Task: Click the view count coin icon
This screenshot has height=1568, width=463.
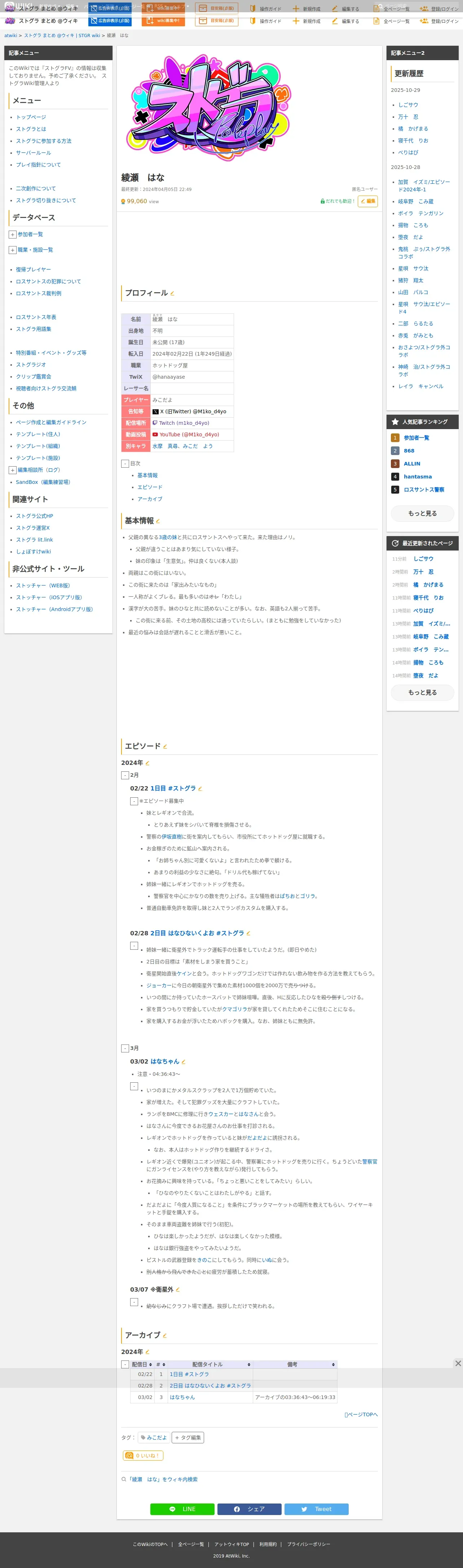Action: coord(123,201)
